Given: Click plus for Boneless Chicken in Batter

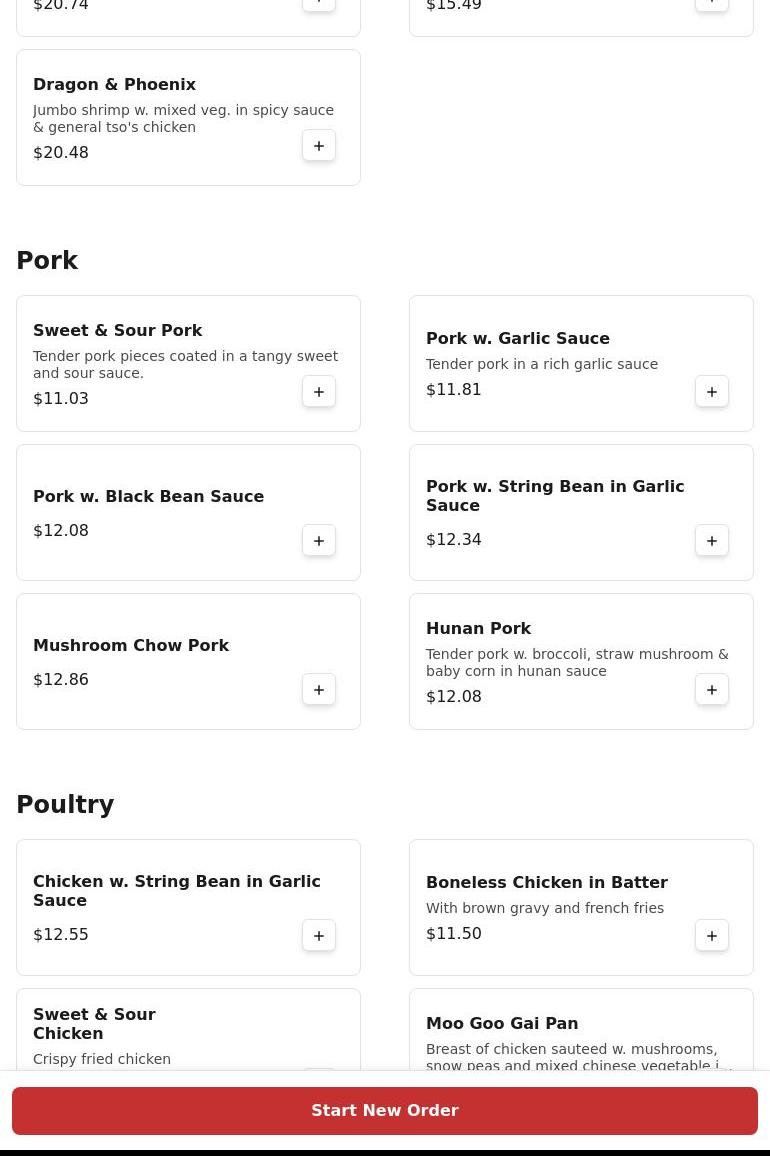Looking at the screenshot, I should click(x=712, y=936).
